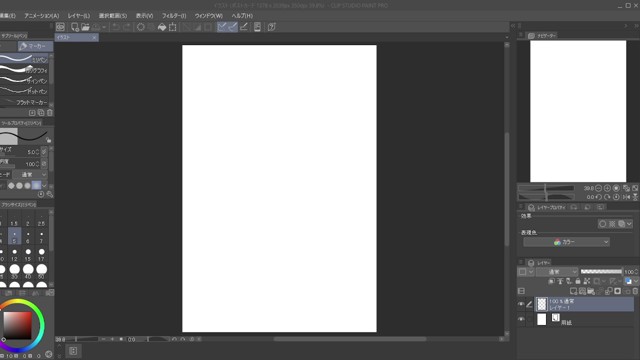Screen dimensions: 640x360
Task: Zoom in using navigator plus icon
Action: click(x=607, y=188)
